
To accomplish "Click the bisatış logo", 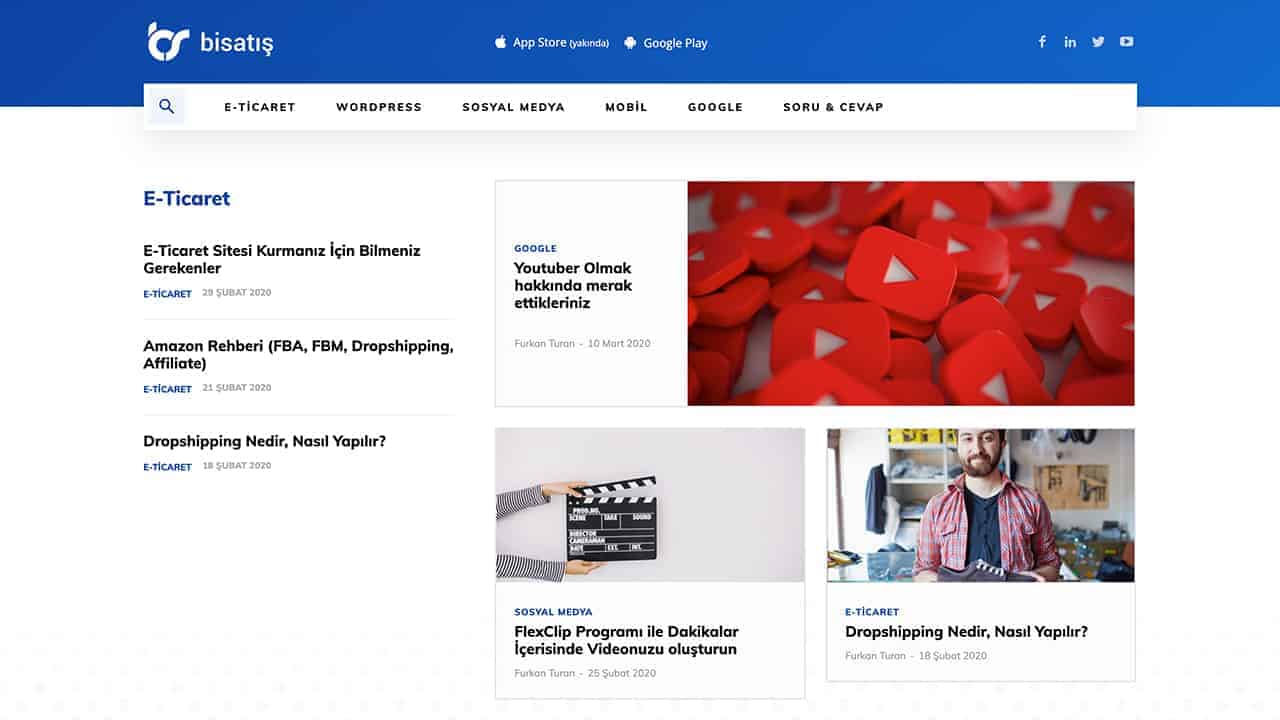I will point(210,42).
